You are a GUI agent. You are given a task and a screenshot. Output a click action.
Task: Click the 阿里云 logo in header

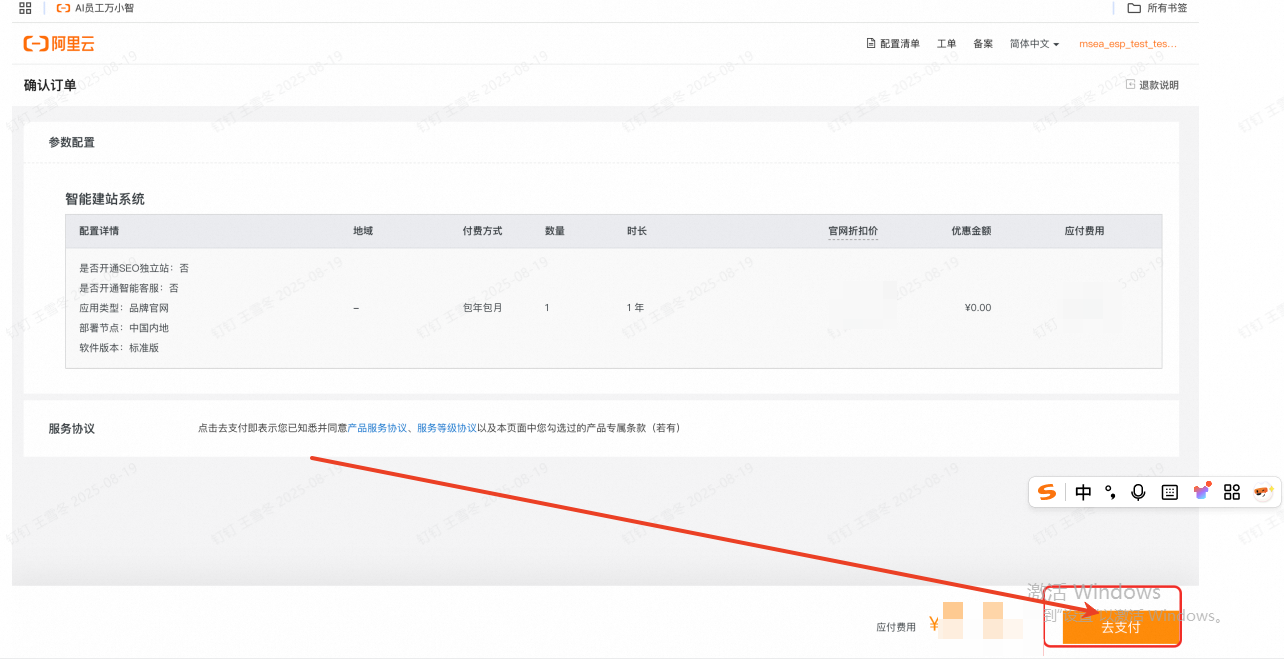59,44
